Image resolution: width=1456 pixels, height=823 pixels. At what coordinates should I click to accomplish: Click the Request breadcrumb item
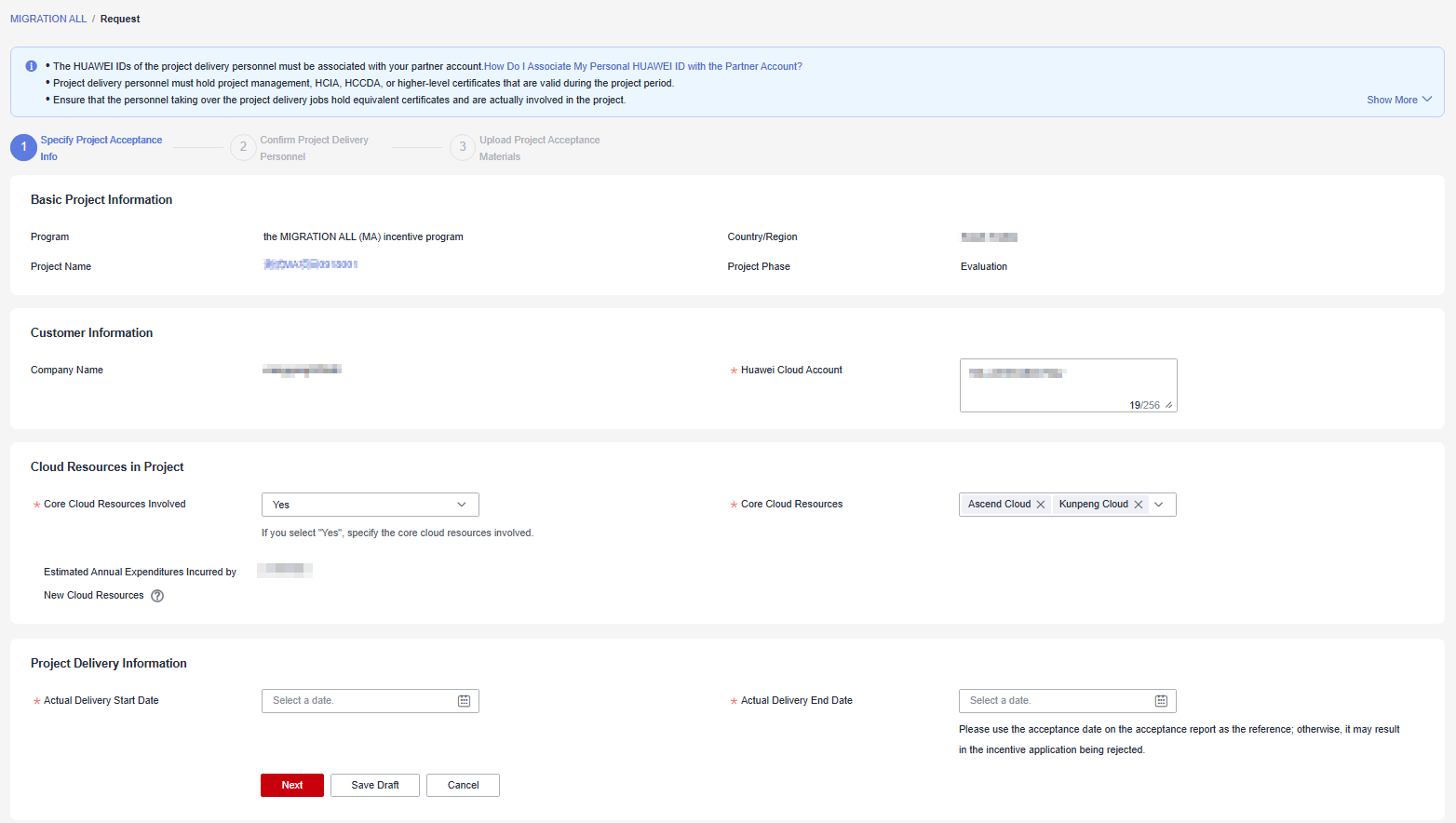click(120, 19)
